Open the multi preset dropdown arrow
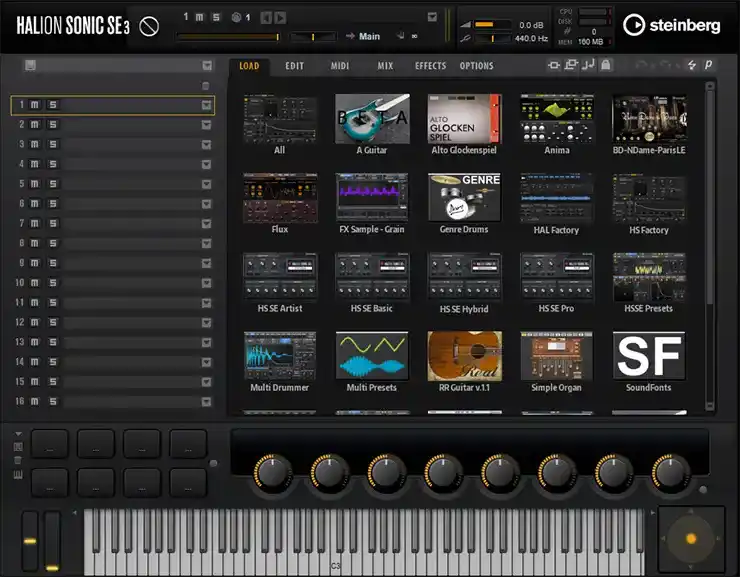This screenshot has height=577, width=740. [x=207, y=66]
